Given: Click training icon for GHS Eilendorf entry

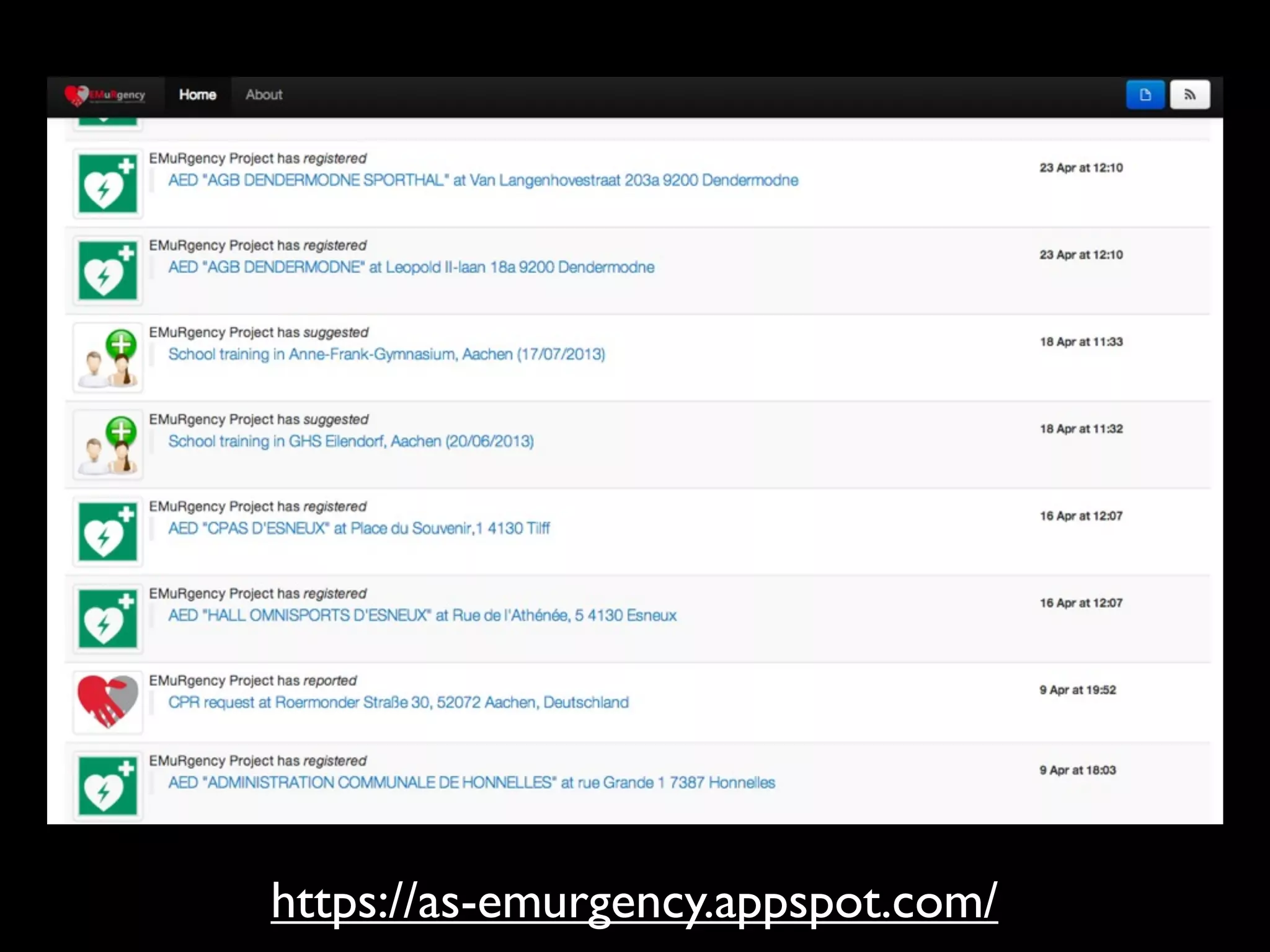Looking at the screenshot, I should tap(108, 445).
